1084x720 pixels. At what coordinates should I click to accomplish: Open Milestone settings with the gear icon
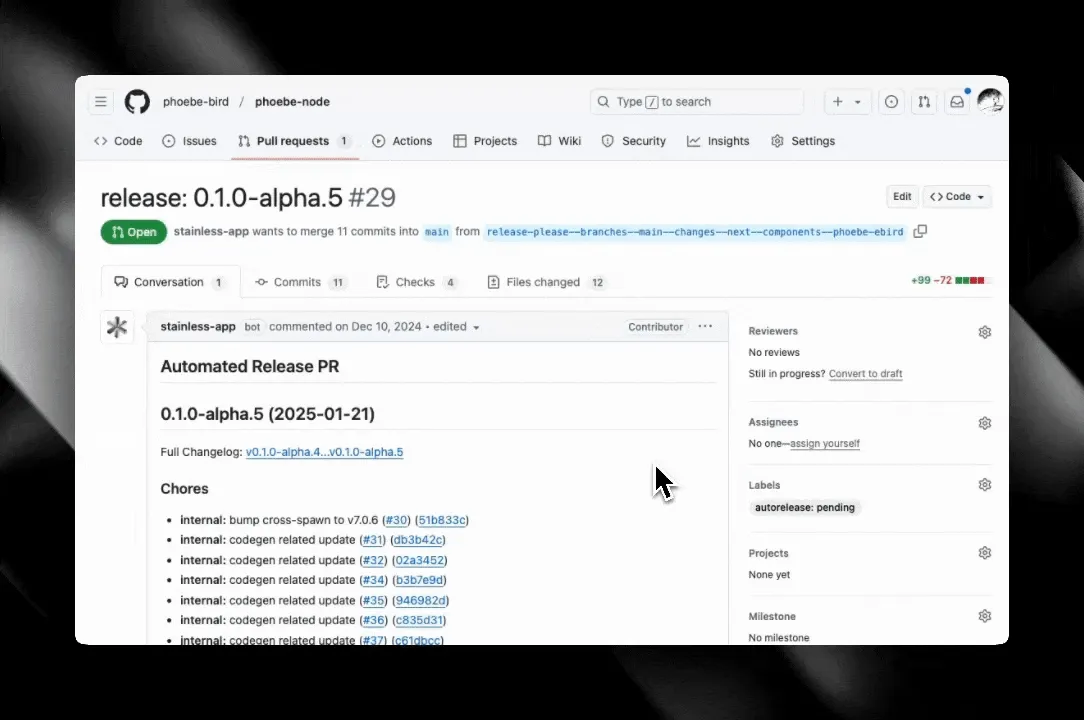click(x=985, y=615)
